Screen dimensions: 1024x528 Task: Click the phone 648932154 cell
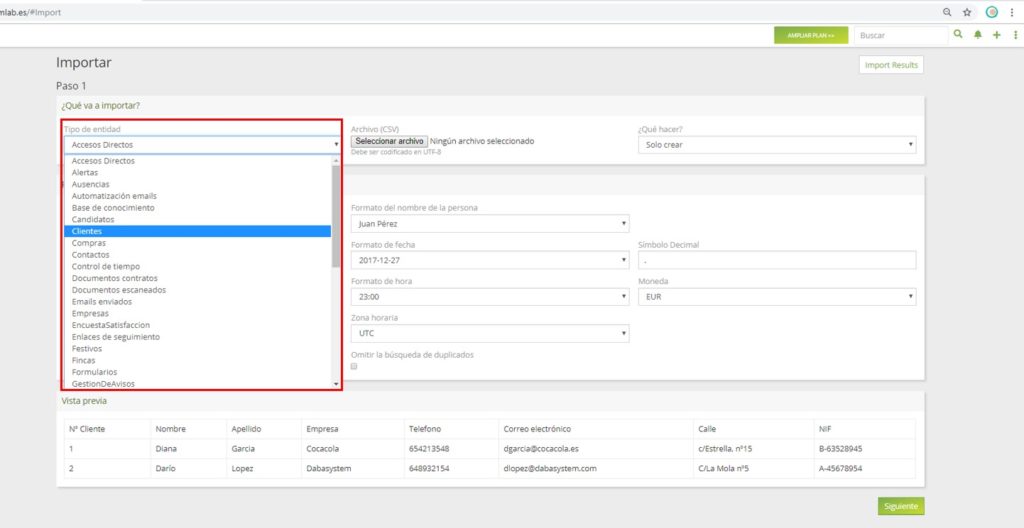(x=451, y=469)
